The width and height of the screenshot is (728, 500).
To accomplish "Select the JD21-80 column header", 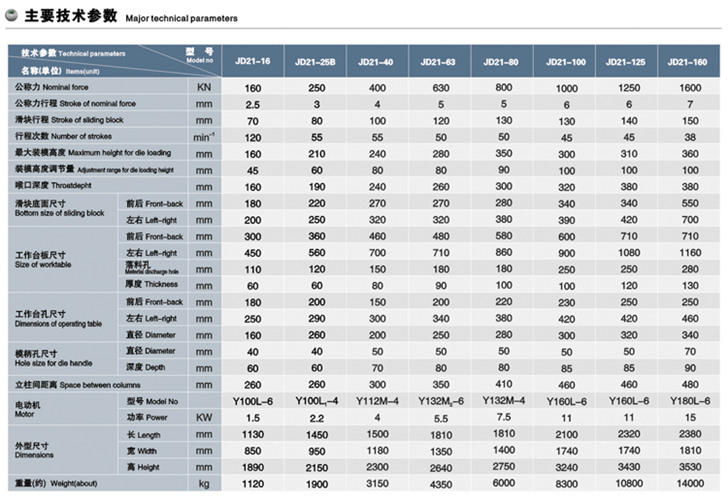I will pyautogui.click(x=502, y=61).
